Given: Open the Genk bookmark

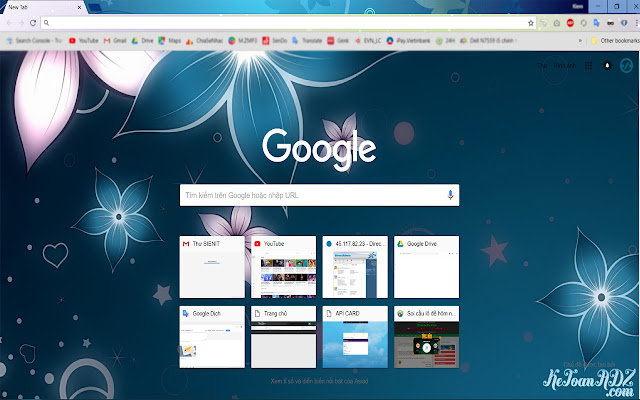Looking at the screenshot, I should tap(338, 41).
